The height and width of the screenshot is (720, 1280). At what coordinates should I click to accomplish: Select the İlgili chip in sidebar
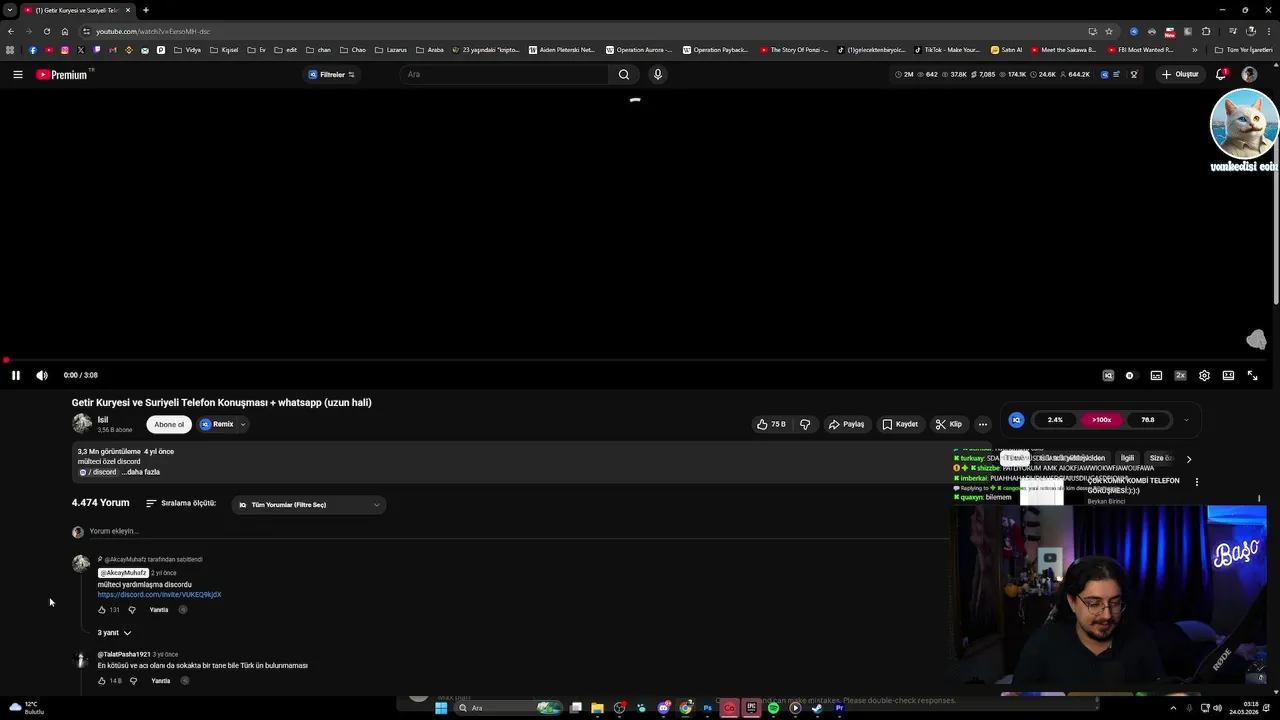pyautogui.click(x=1127, y=458)
